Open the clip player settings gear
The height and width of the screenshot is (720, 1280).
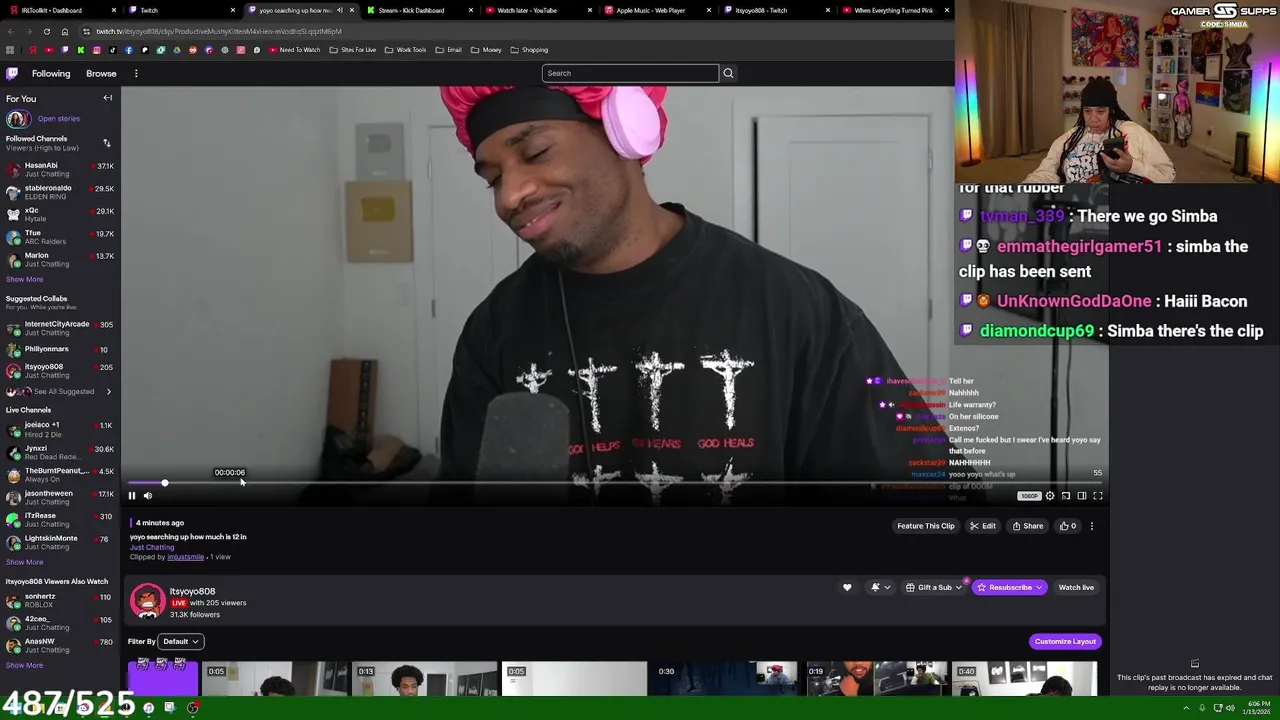(1049, 496)
